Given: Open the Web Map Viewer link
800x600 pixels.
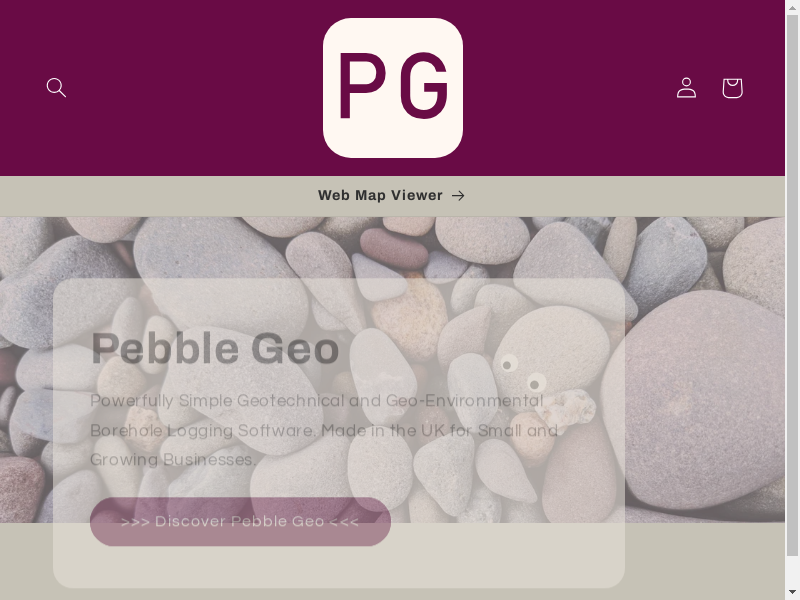Looking at the screenshot, I should pos(391,195).
